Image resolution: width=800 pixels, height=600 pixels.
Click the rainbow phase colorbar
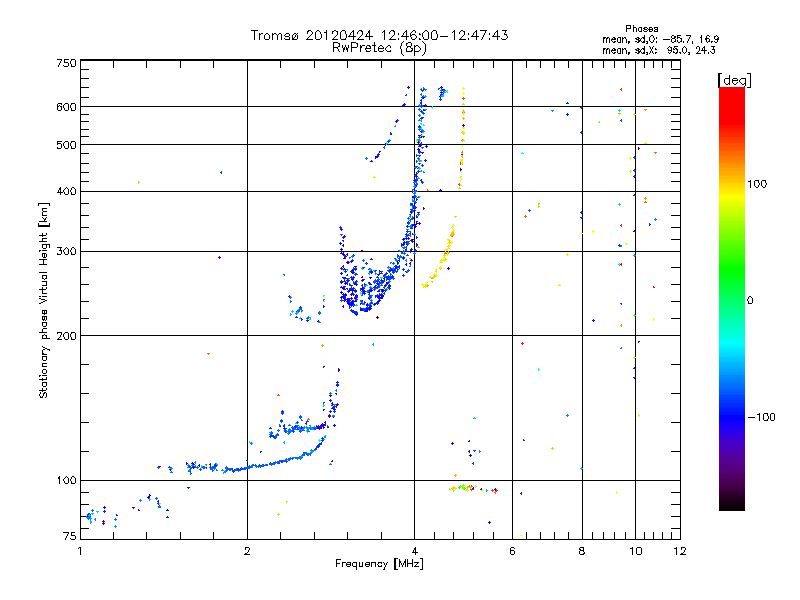pos(732,298)
